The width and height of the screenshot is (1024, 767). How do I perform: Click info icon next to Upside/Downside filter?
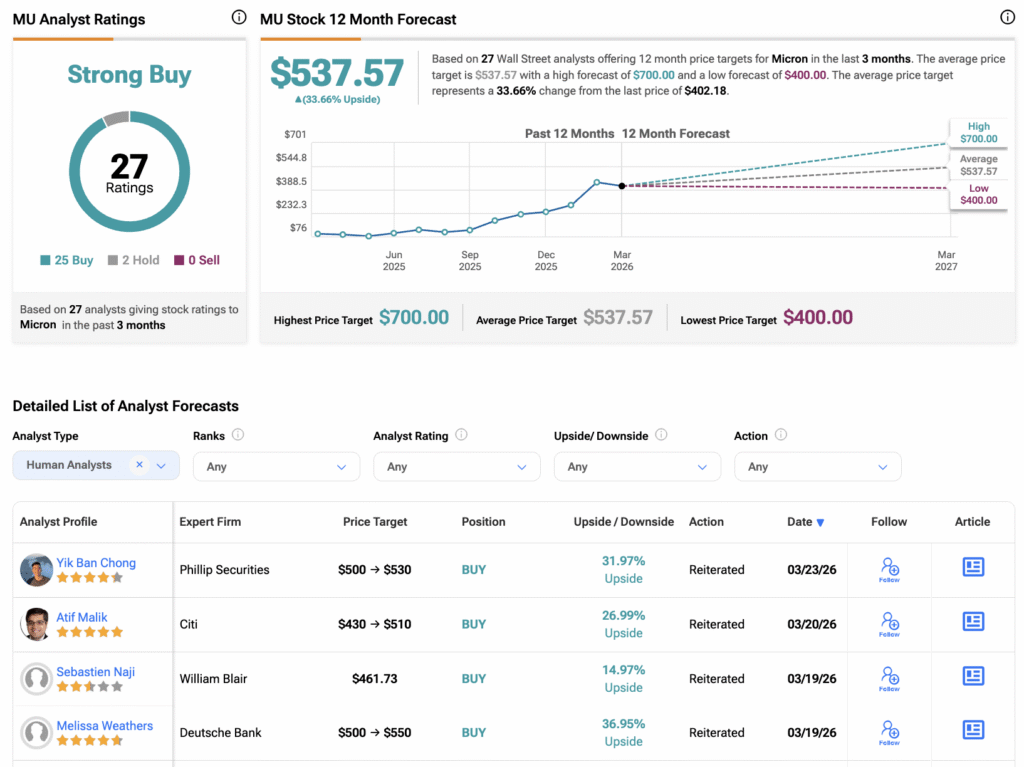pyautogui.click(x=661, y=435)
